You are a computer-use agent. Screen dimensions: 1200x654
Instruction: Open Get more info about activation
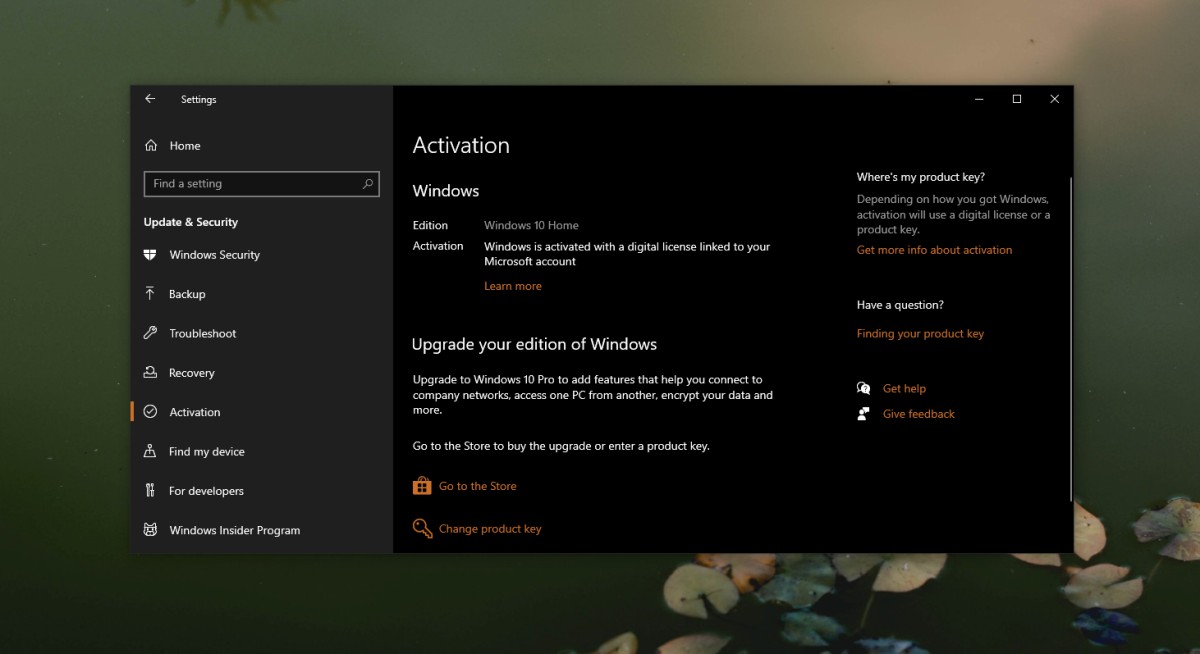coord(934,250)
